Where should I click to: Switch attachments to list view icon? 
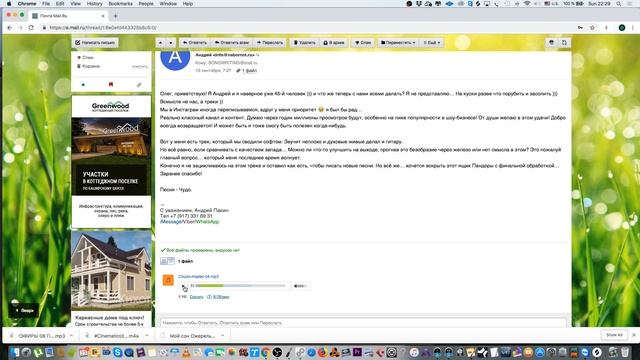pyautogui.click(x=171, y=261)
